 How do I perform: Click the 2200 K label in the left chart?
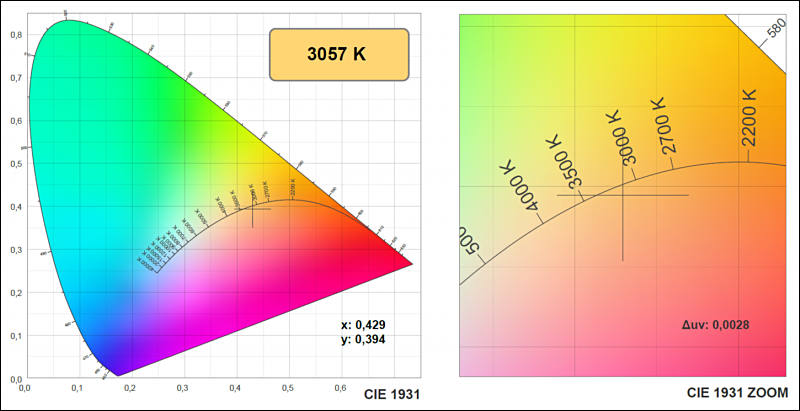point(293,189)
